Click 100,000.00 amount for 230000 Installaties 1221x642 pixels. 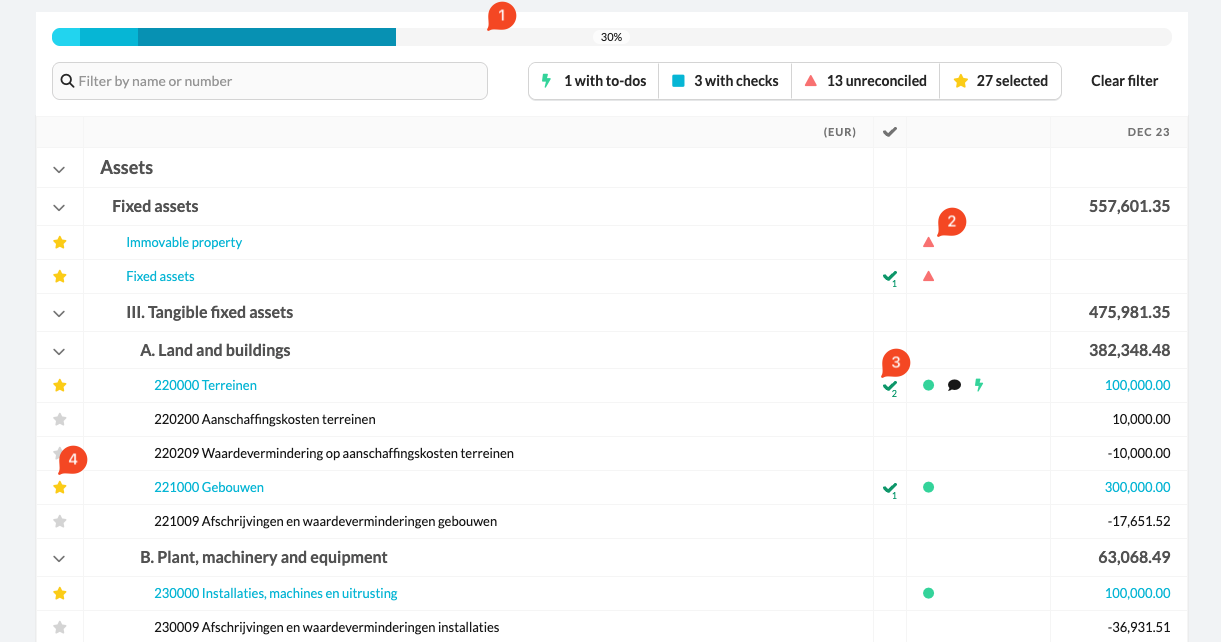[x=1137, y=593]
